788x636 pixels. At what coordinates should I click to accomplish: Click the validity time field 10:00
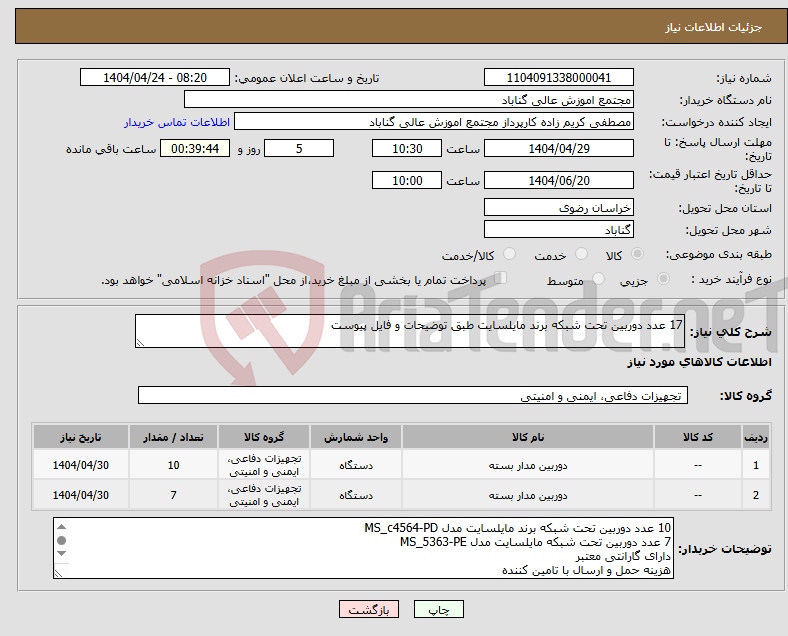click(407, 180)
